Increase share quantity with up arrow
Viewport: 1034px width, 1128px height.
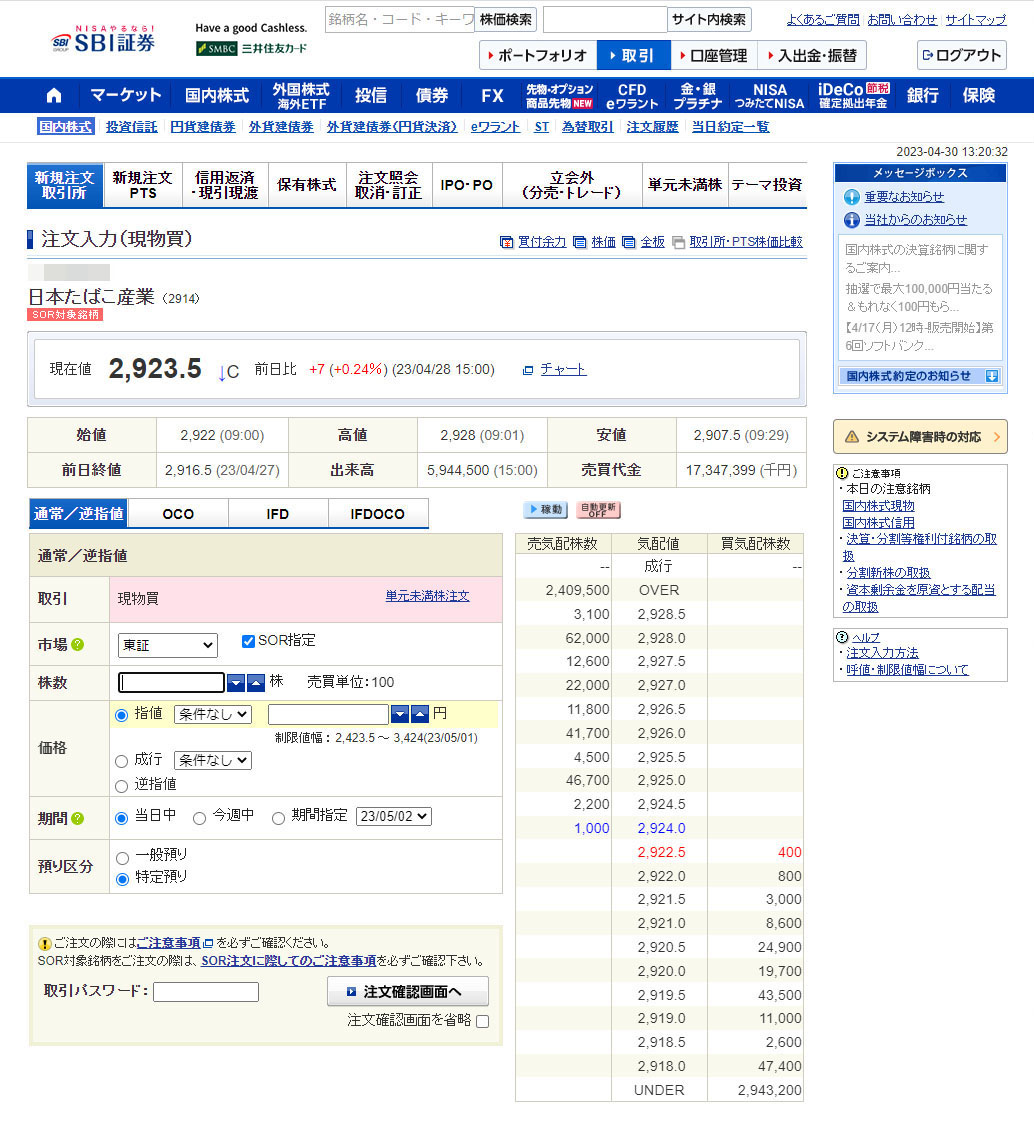256,683
